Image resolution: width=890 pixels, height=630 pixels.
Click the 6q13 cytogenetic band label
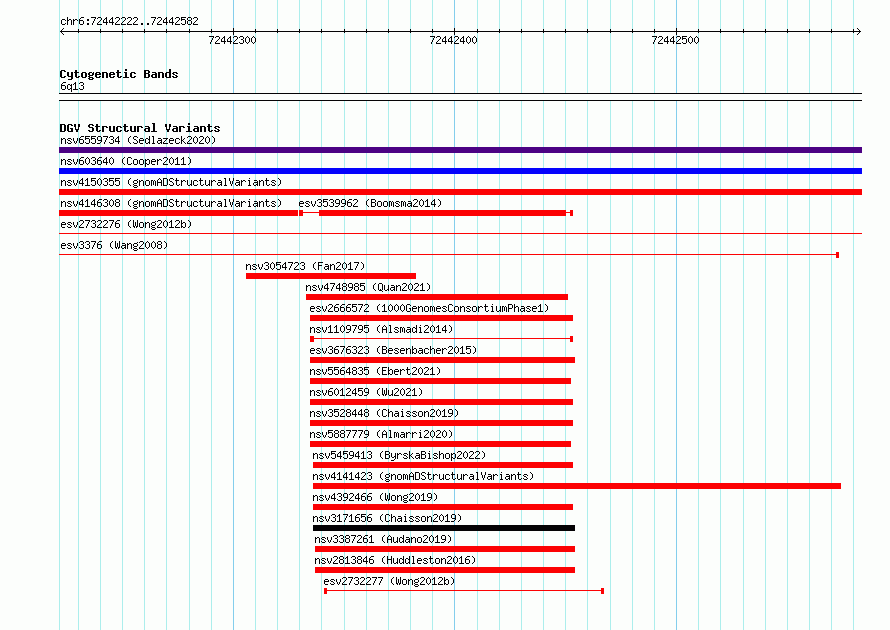pos(72,86)
